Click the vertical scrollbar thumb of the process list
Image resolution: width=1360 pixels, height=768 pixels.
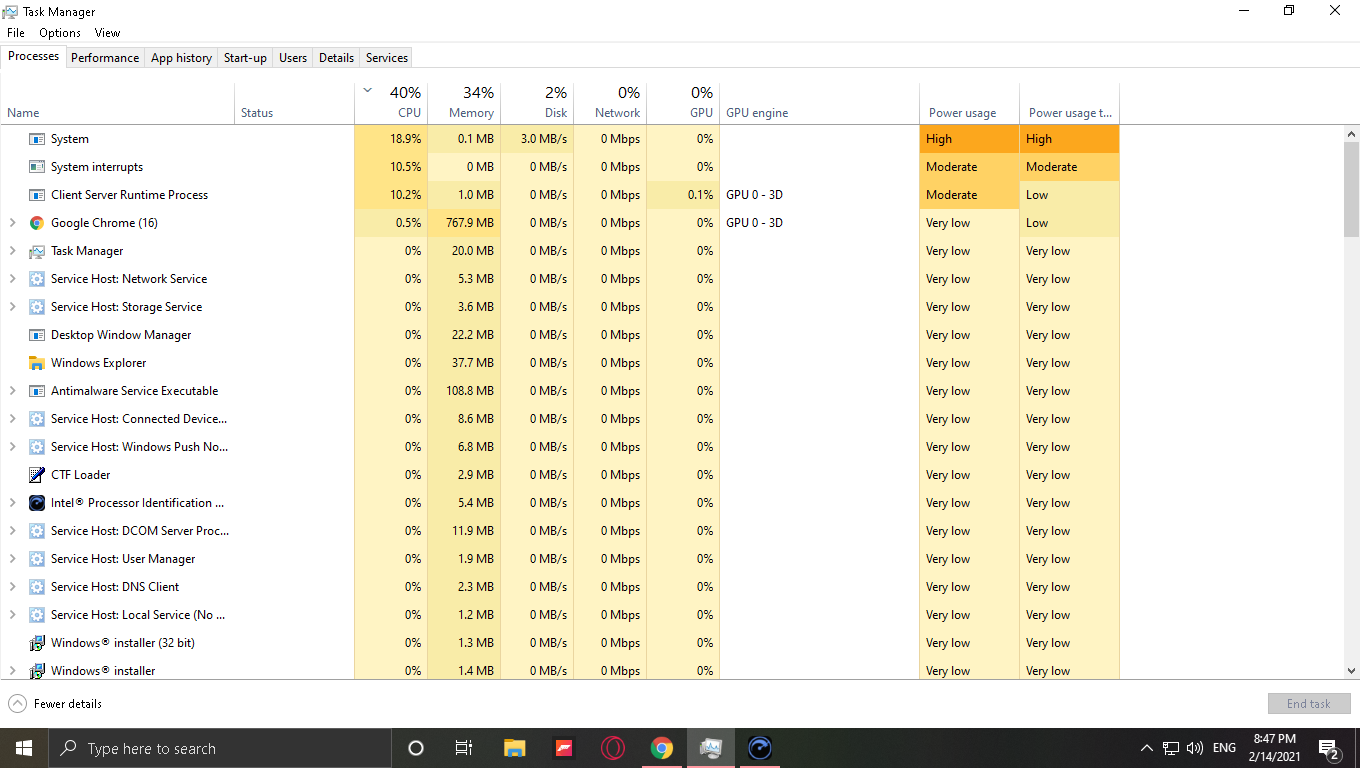pyautogui.click(x=1352, y=190)
